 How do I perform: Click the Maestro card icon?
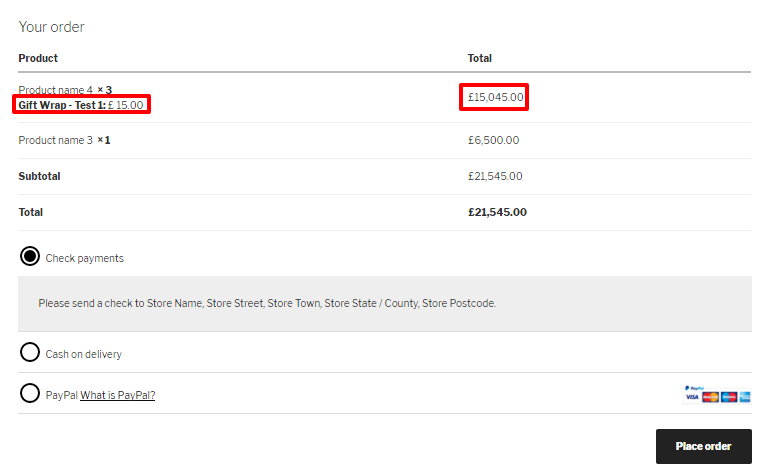point(728,397)
